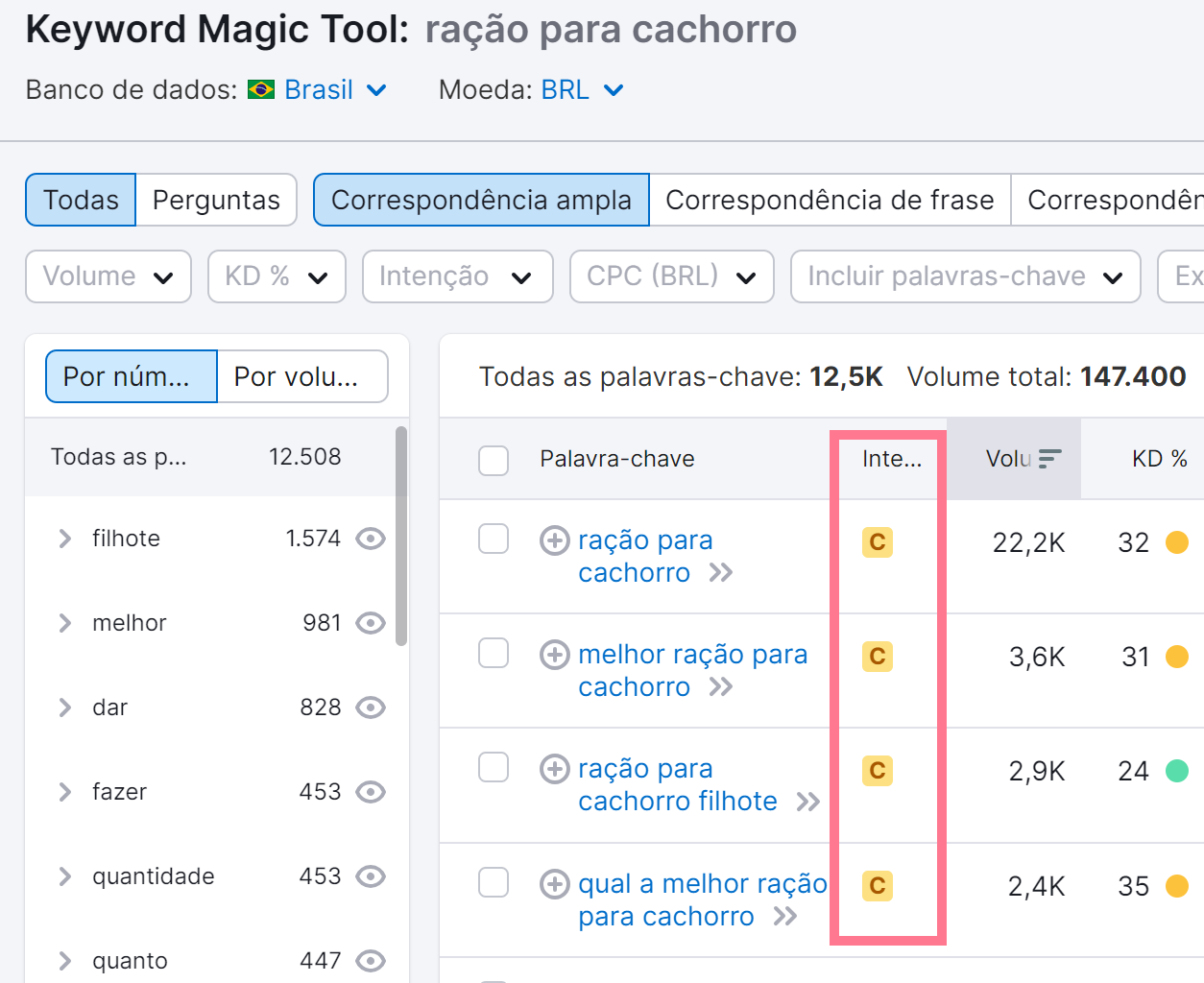
Task: Add 'ração para cachorro' keyword with plus icon
Action: click(x=554, y=540)
